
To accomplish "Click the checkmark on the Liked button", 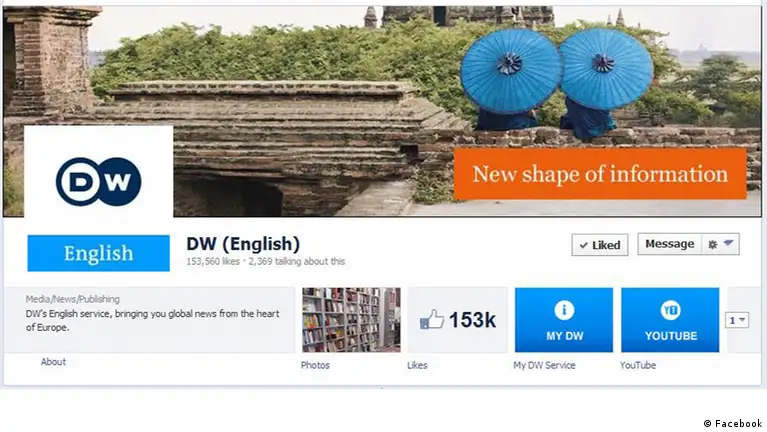I will coord(584,245).
